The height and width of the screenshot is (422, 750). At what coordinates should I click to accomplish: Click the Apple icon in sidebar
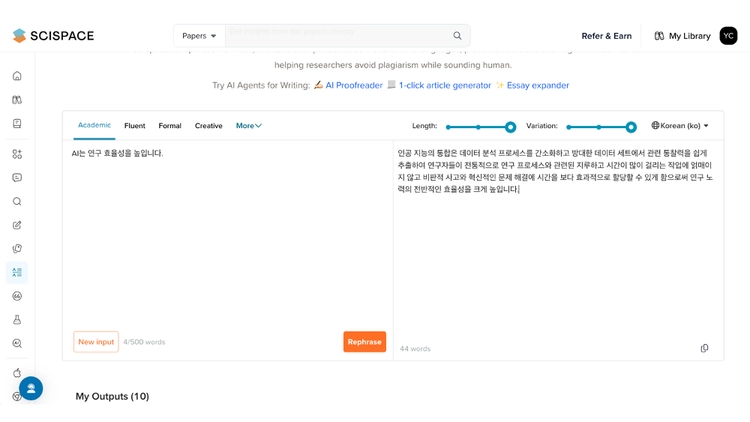pyautogui.click(x=17, y=373)
